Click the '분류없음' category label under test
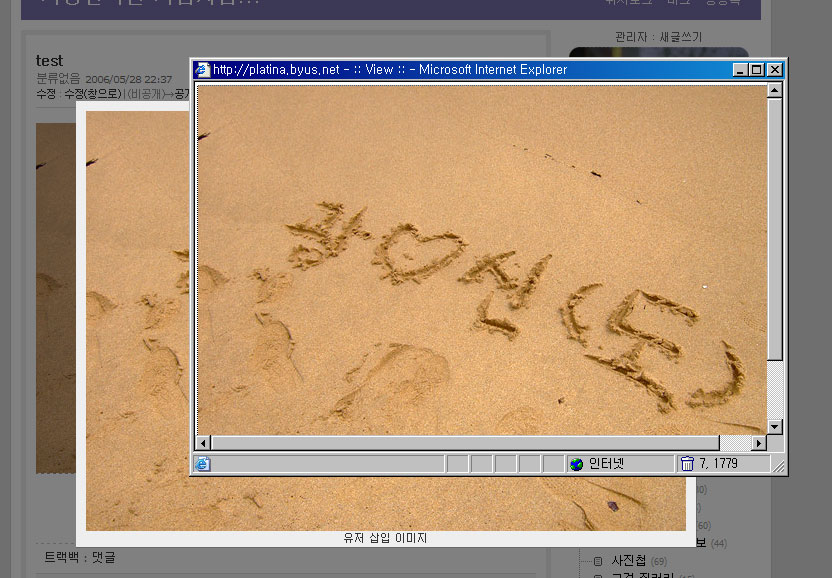832x578 pixels. (x=58, y=79)
